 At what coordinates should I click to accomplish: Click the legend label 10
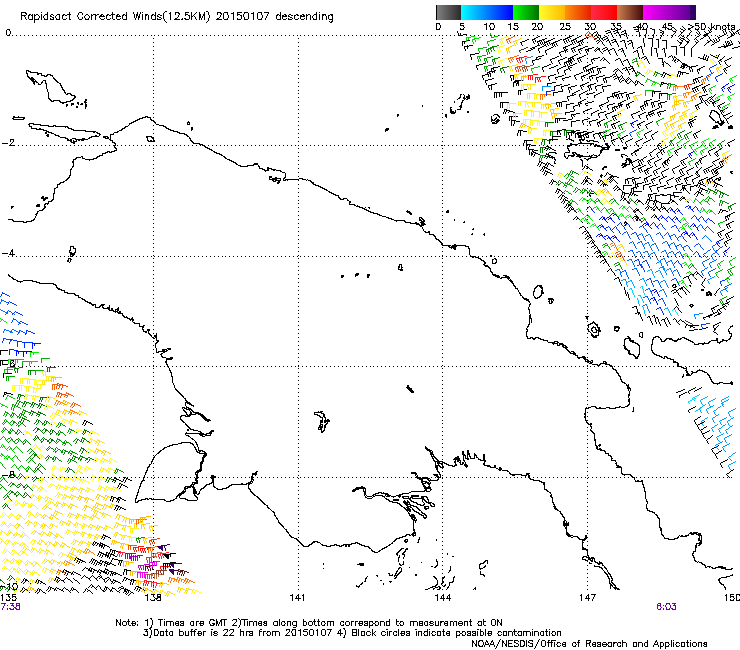(489, 27)
